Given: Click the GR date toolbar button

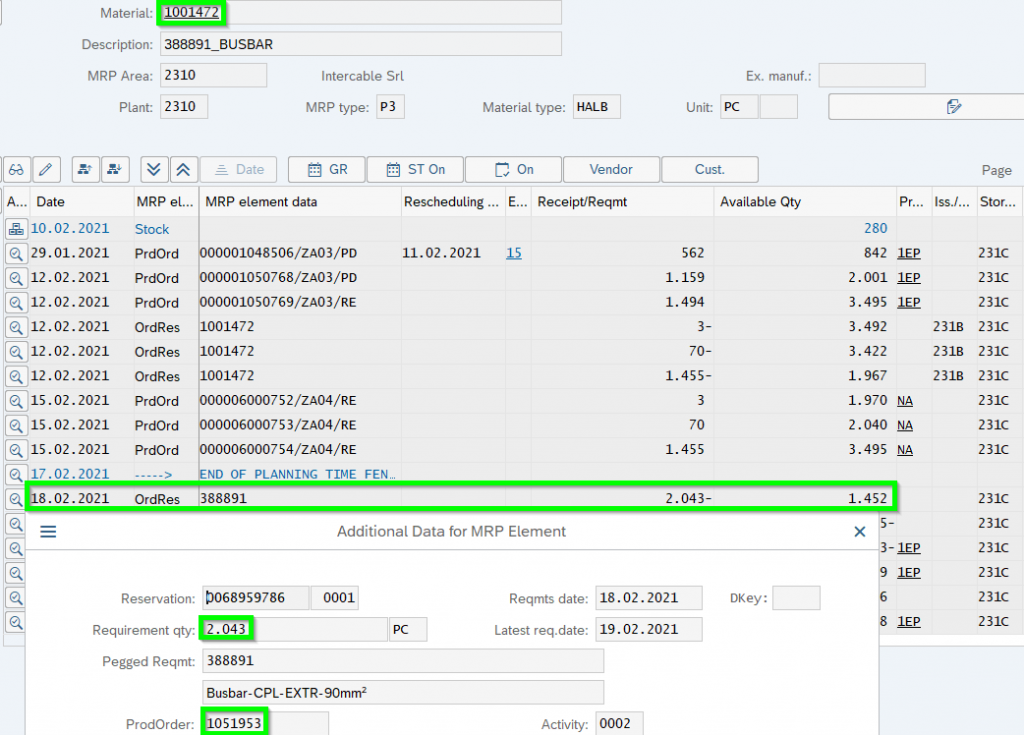Looking at the screenshot, I should click(326, 170).
